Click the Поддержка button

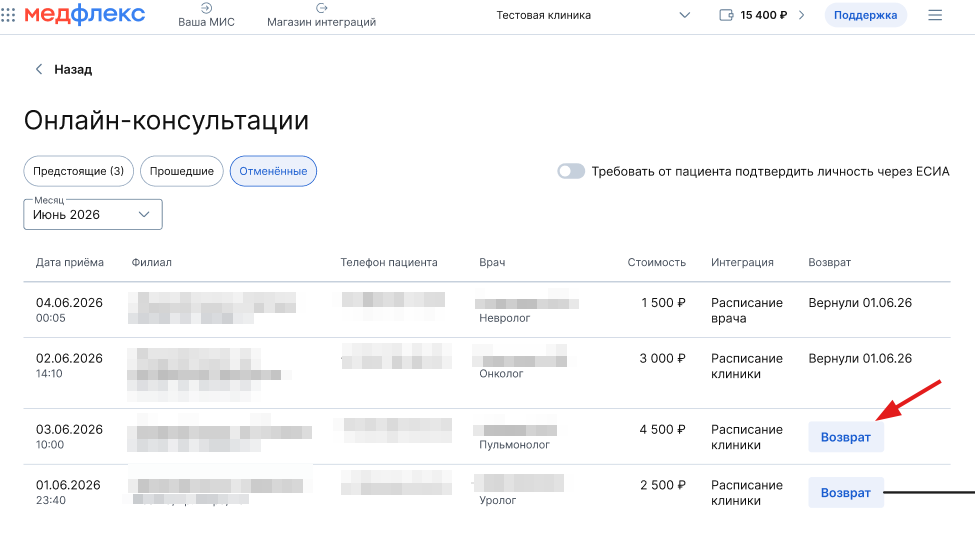865,15
